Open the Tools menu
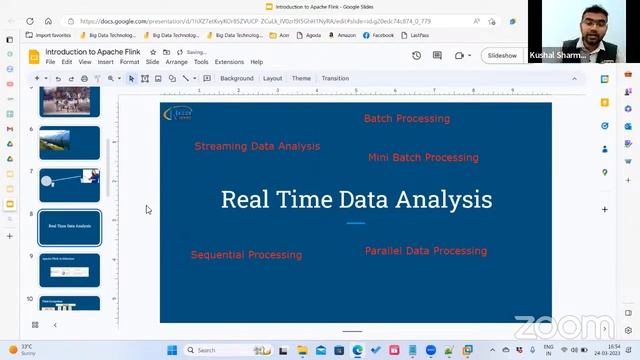 201,62
